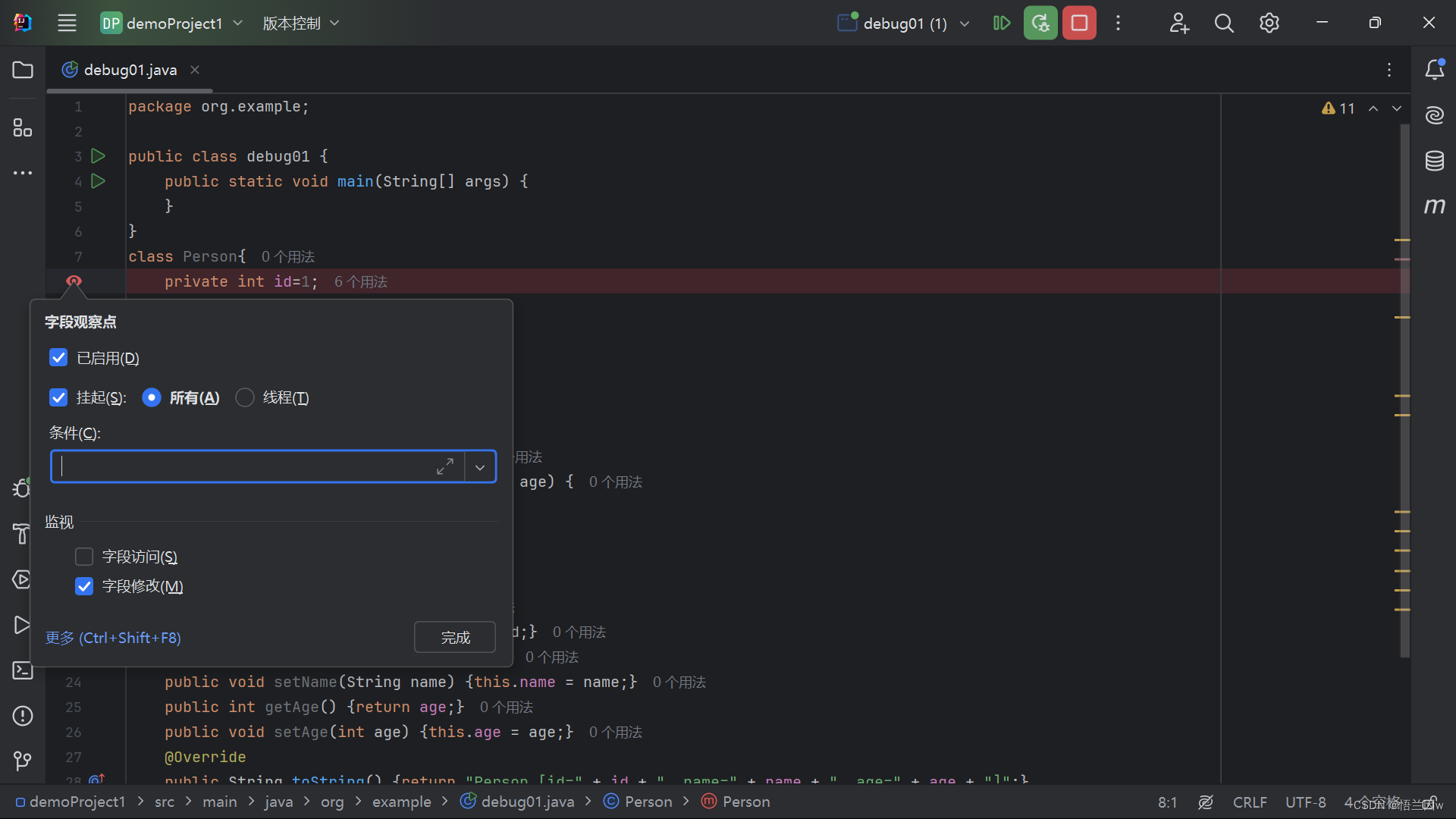This screenshot has height=819, width=1456.
Task: Open the Run tool window icon
Action: (21, 625)
